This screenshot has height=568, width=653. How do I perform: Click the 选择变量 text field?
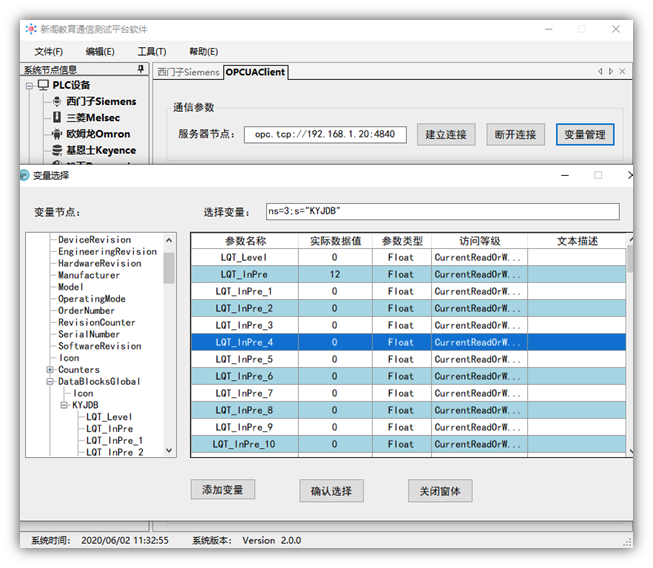[443, 212]
